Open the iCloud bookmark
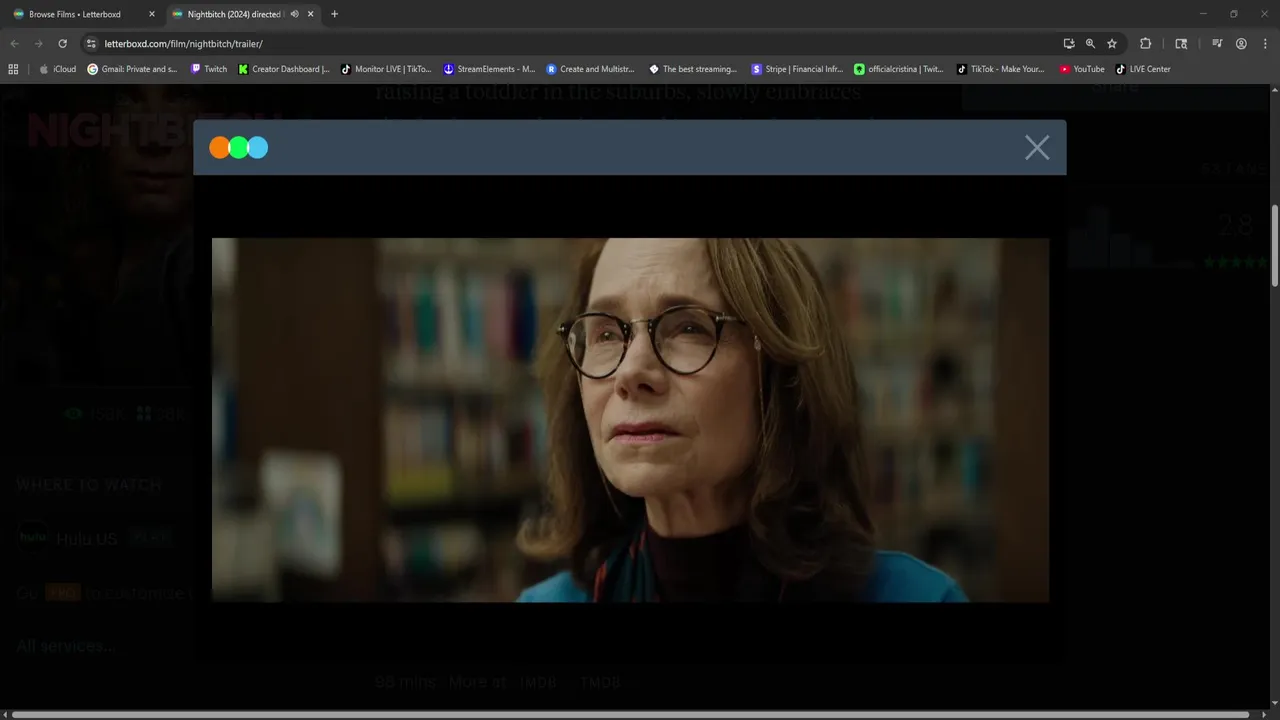Viewport: 1280px width, 720px height. tap(57, 69)
